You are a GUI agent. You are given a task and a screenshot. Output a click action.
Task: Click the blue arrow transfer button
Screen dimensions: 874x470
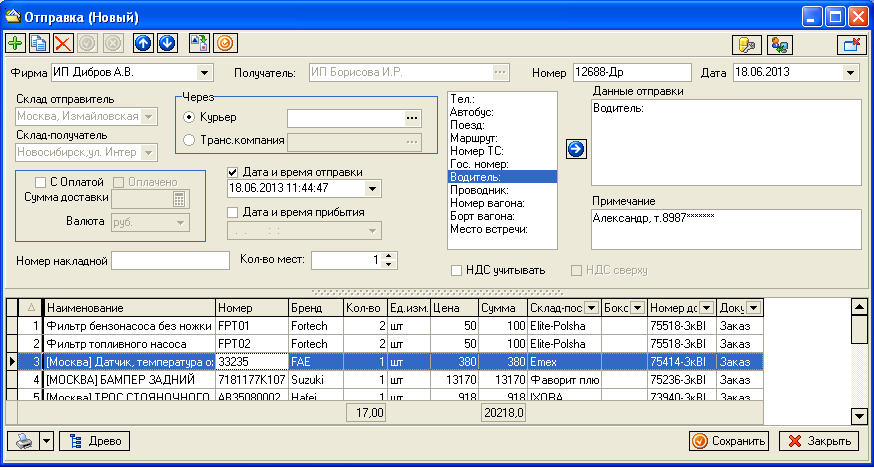(x=576, y=149)
